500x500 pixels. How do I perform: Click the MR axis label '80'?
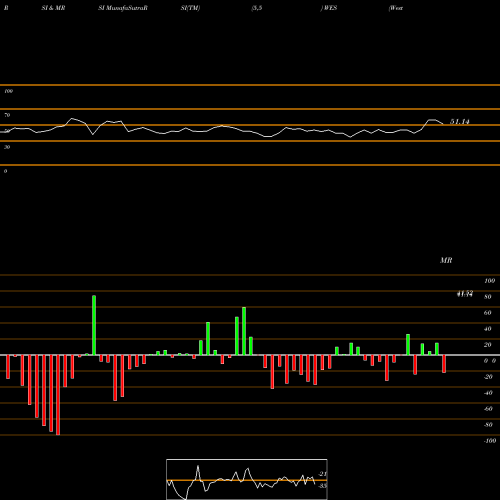click(488, 297)
